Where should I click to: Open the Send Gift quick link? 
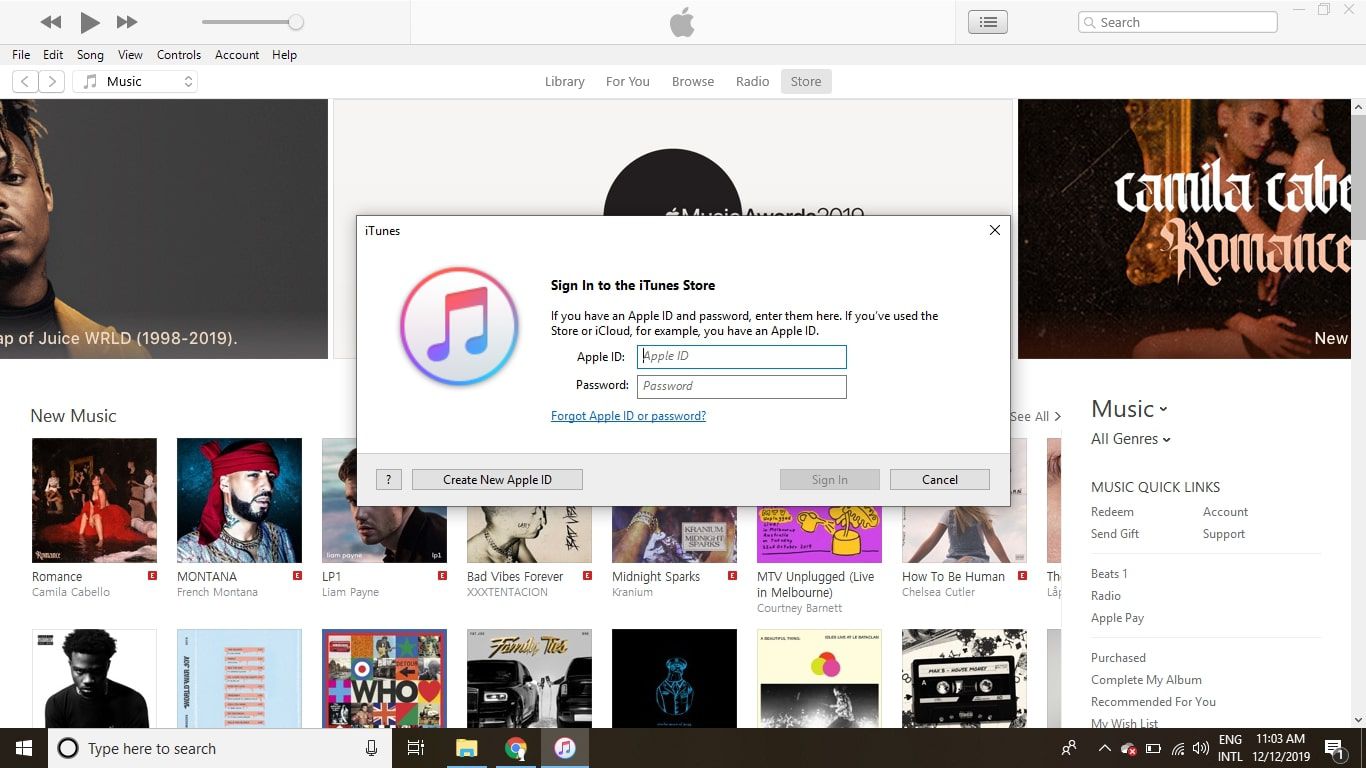tap(1115, 534)
